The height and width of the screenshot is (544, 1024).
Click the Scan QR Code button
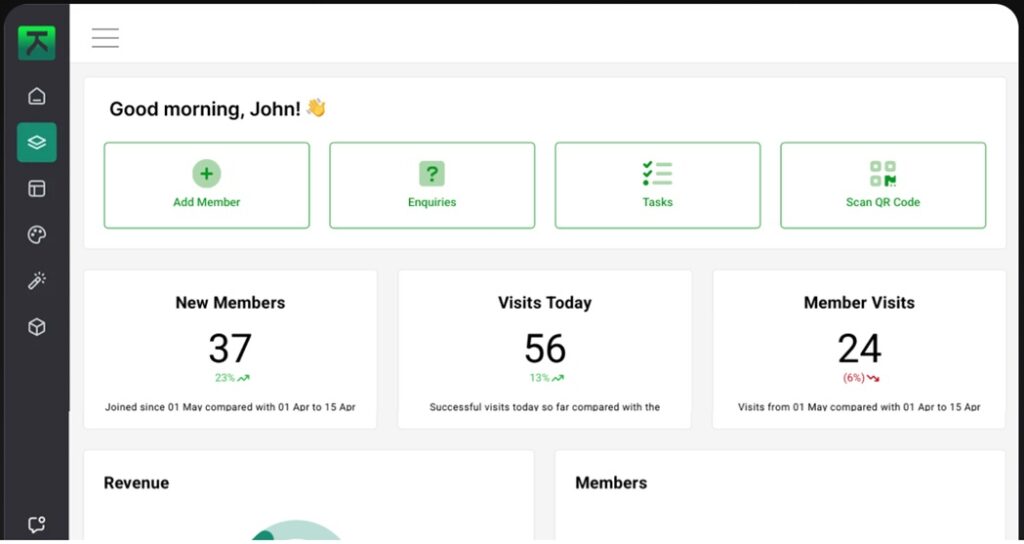(x=883, y=185)
